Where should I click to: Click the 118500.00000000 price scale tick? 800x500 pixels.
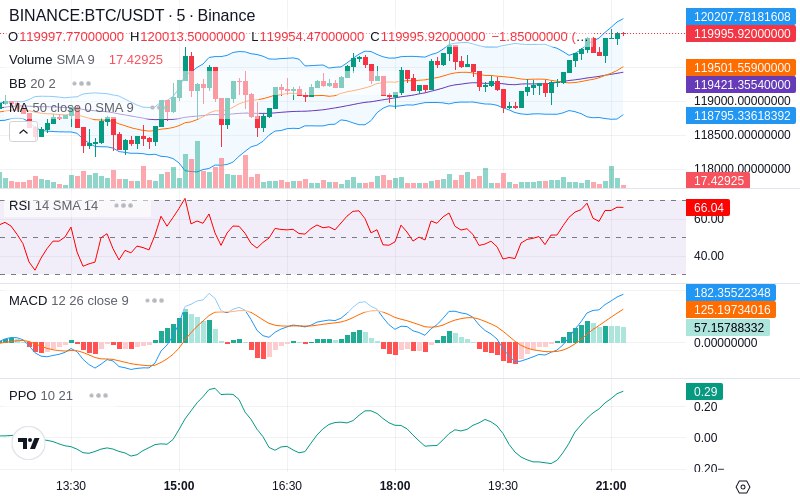click(742, 135)
